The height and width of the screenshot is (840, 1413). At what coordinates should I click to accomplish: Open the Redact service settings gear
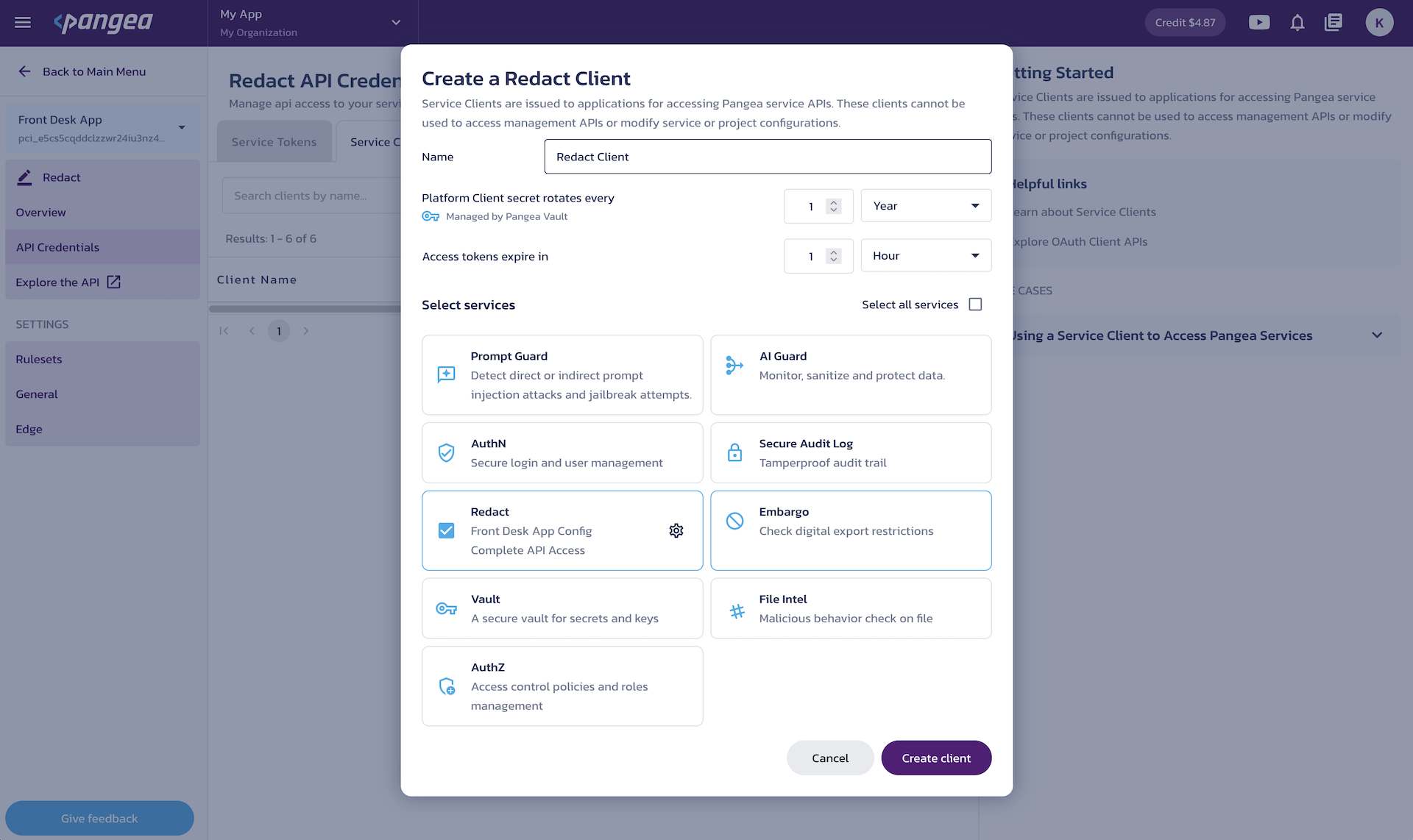(x=676, y=530)
